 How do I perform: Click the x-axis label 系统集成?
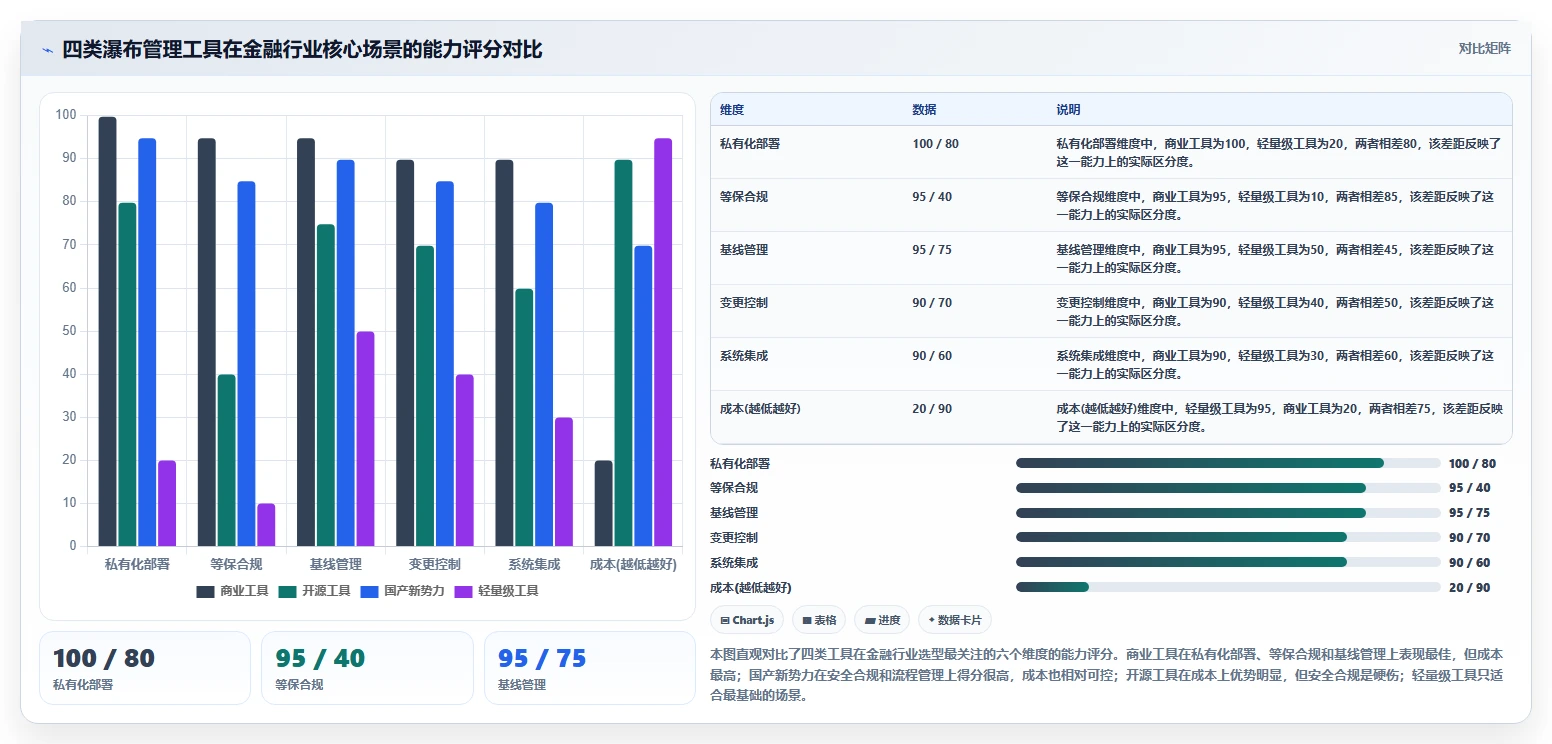[x=534, y=564]
